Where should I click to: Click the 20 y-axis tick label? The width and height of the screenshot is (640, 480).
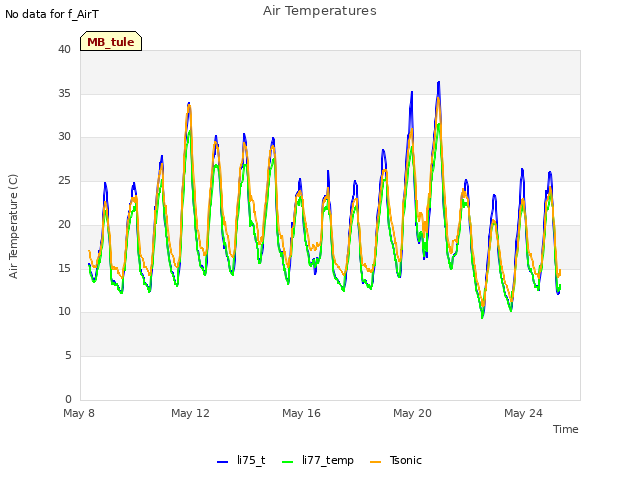point(64,224)
